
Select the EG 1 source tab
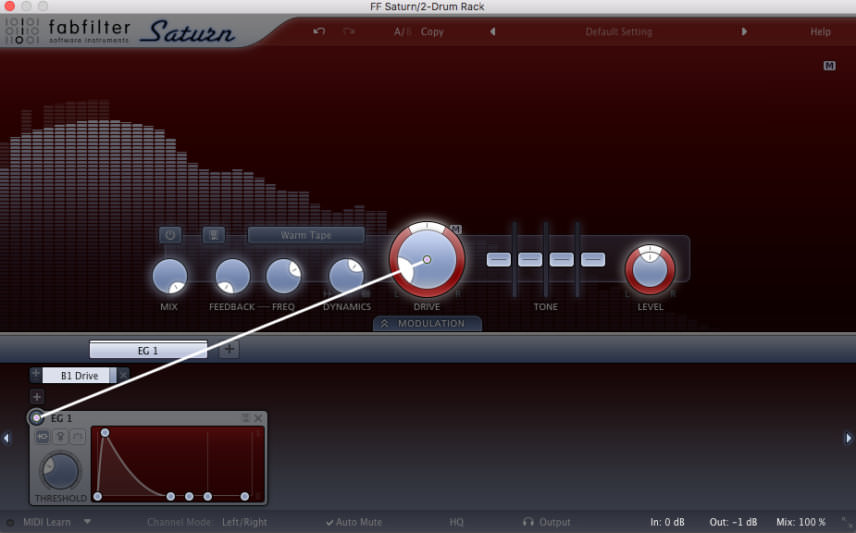148,350
